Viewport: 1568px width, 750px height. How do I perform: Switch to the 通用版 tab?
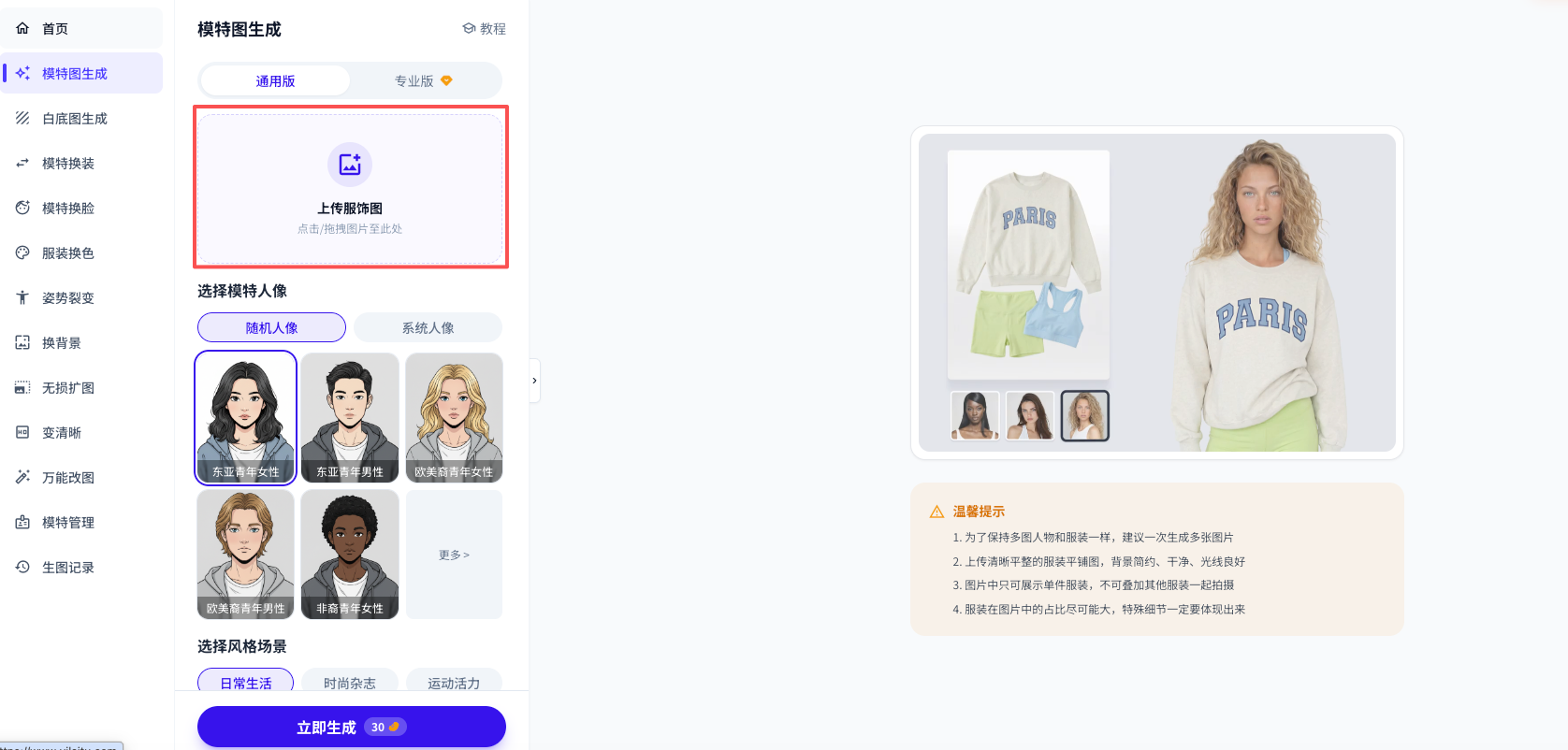pos(275,80)
